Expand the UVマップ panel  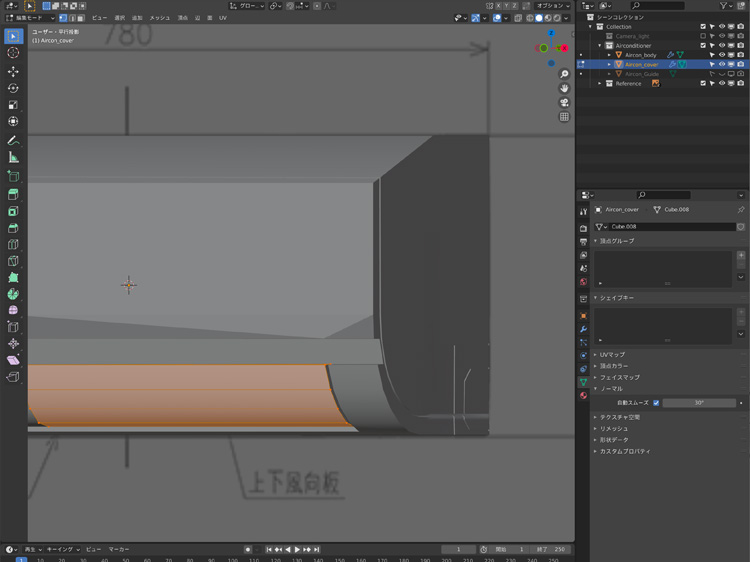[612, 354]
